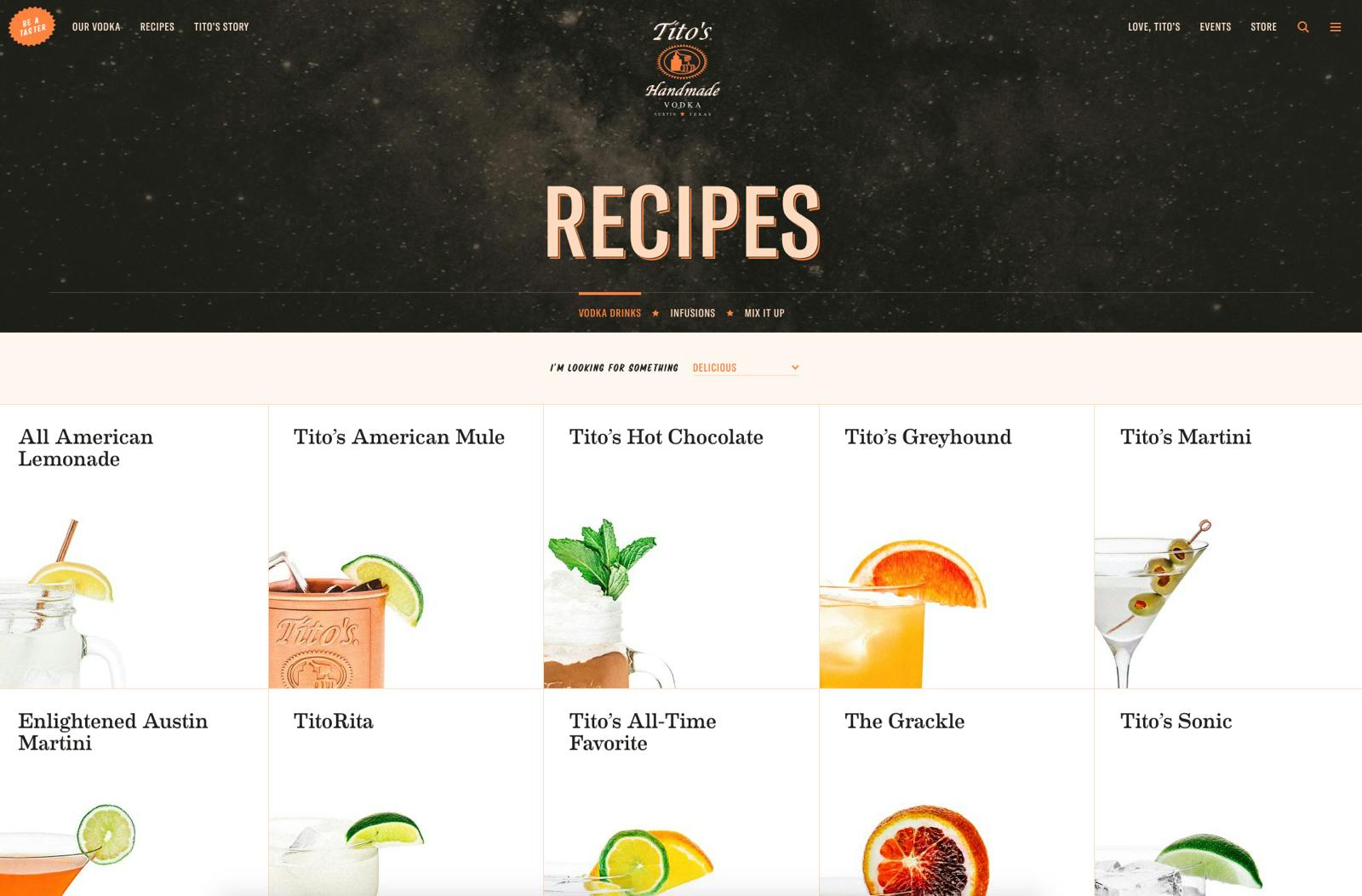This screenshot has height=896, width=1362.
Task: Open the hamburger menu icon
Action: tap(1336, 27)
